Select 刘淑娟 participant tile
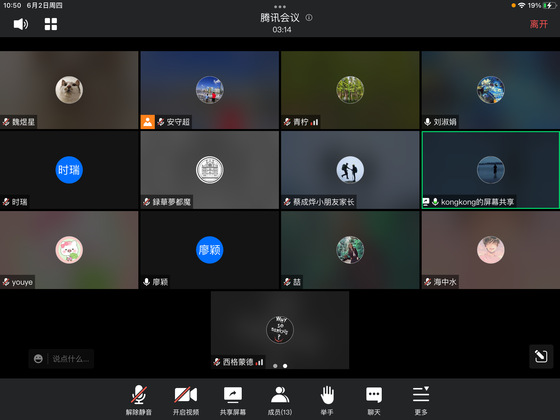Screen dimensions: 560x420 491,90
